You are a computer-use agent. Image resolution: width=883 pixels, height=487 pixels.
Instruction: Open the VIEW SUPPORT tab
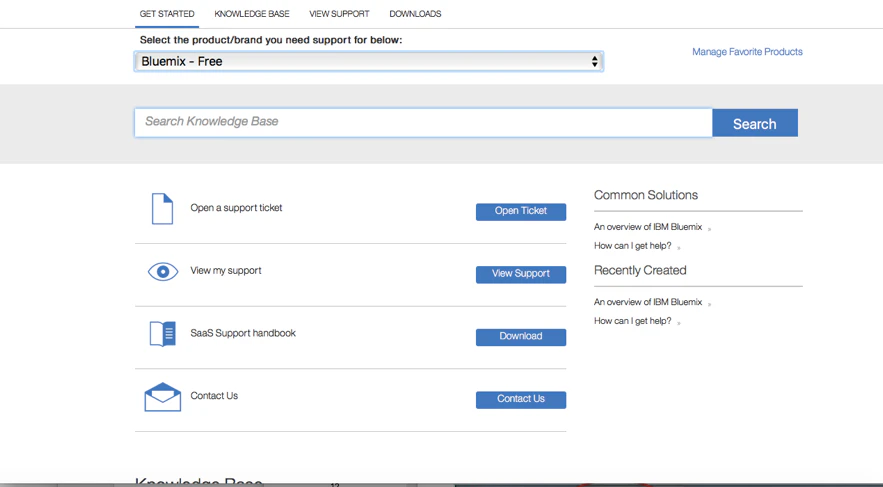click(339, 14)
